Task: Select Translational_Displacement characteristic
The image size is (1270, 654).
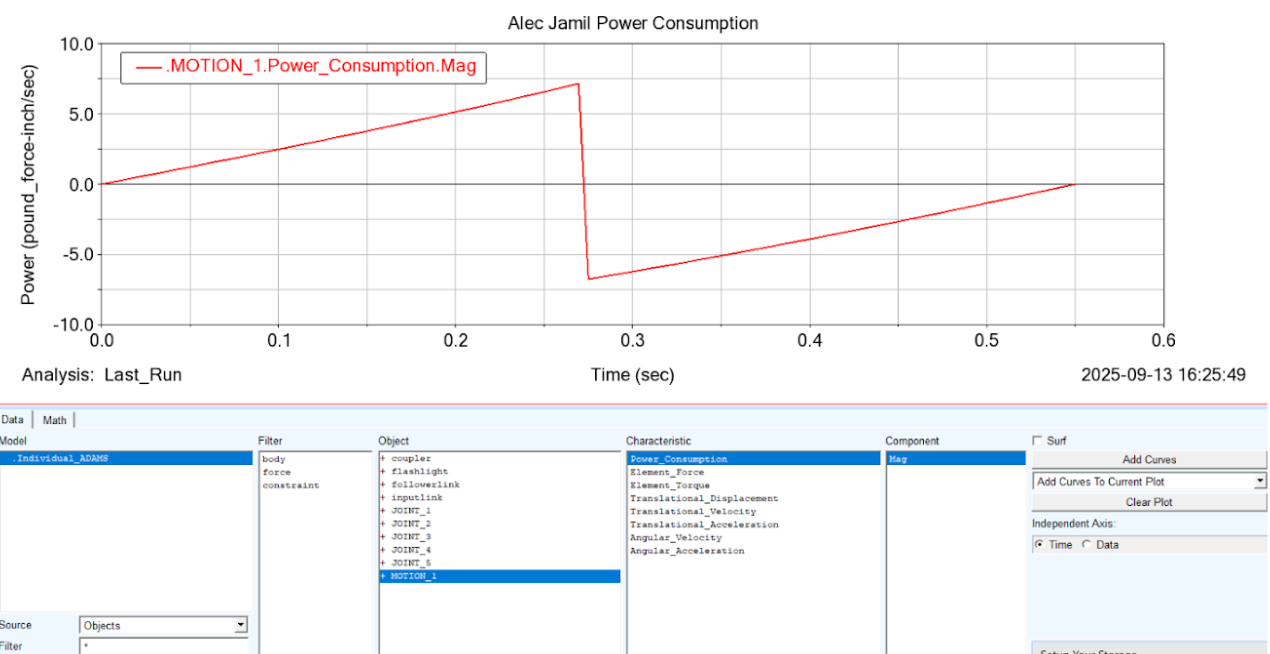Action: click(704, 498)
